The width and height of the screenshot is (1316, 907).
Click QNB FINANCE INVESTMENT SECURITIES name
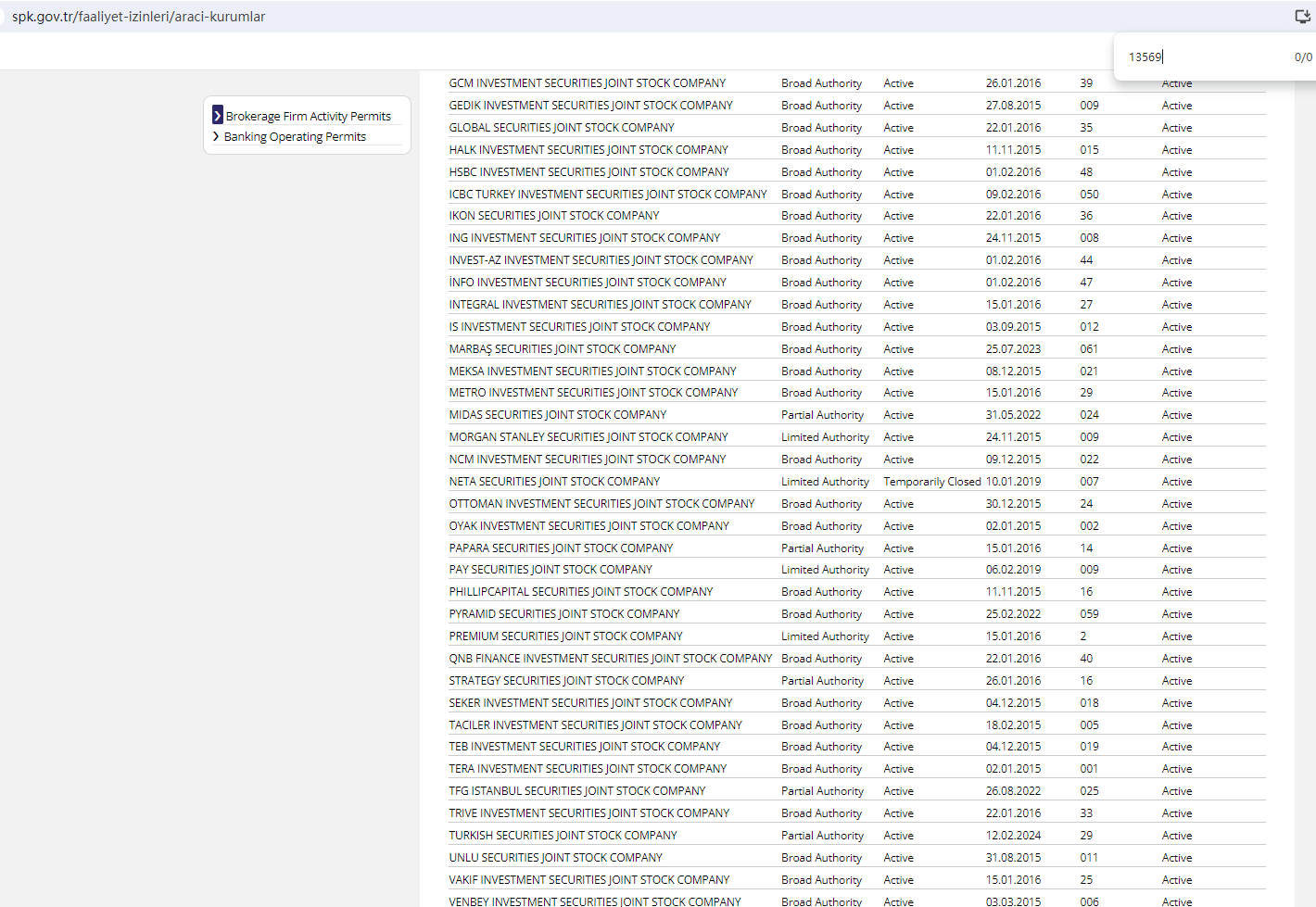pos(611,659)
